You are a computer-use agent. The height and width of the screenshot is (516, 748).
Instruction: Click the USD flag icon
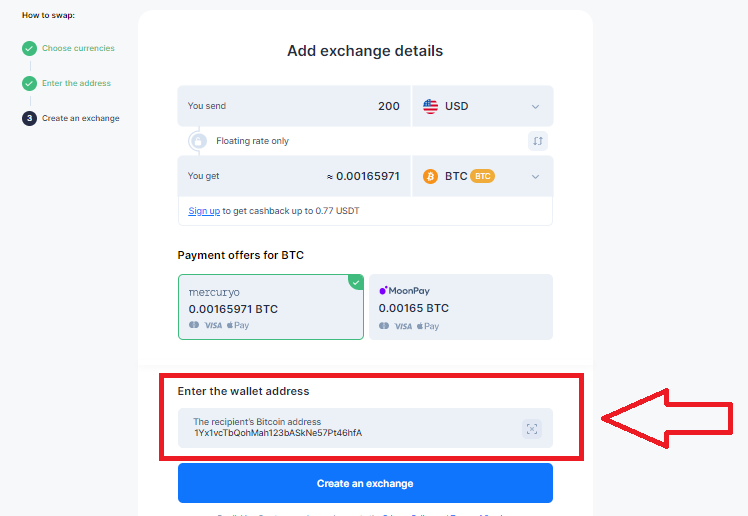pos(430,106)
